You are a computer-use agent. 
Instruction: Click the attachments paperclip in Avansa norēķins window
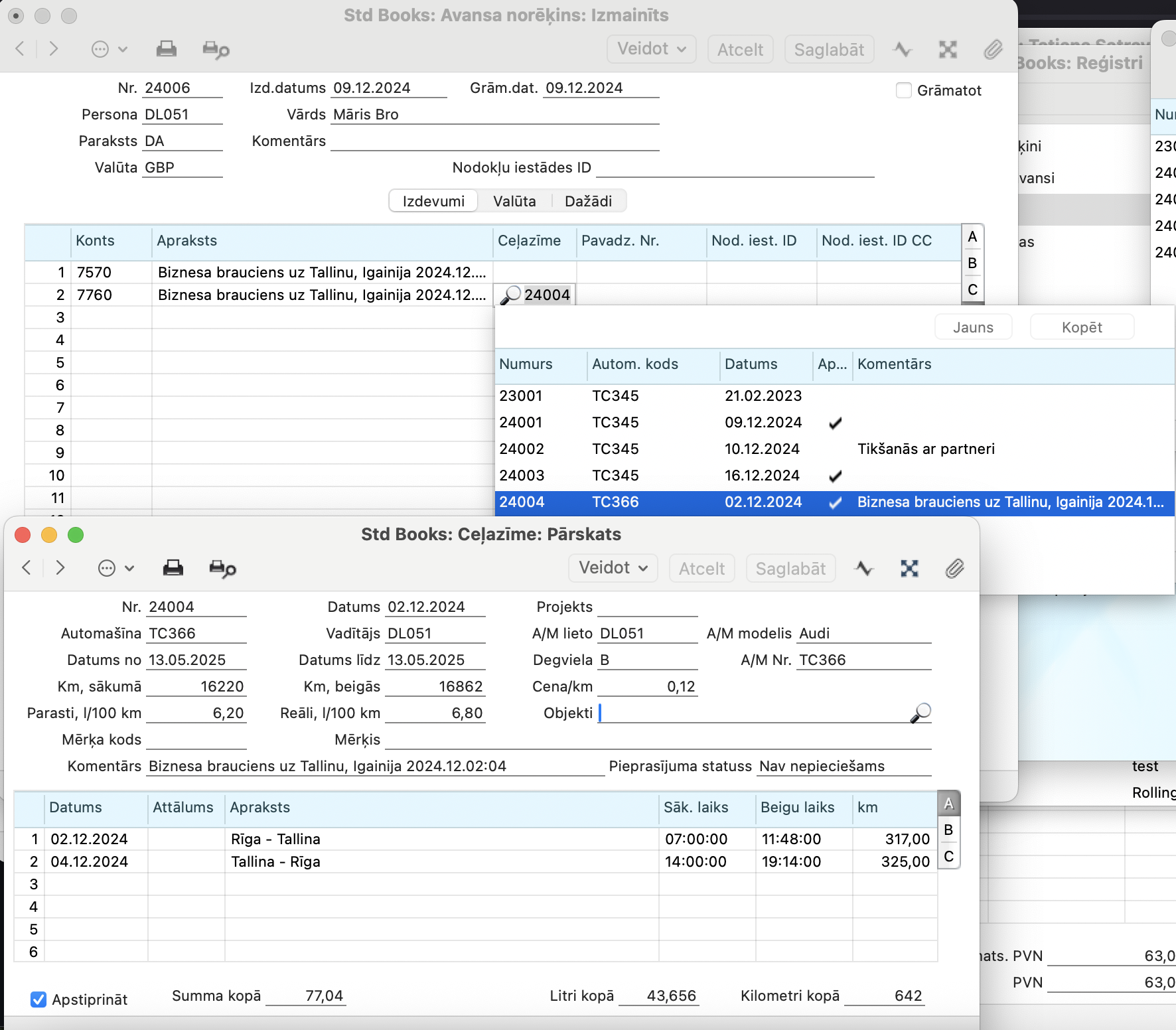(993, 49)
